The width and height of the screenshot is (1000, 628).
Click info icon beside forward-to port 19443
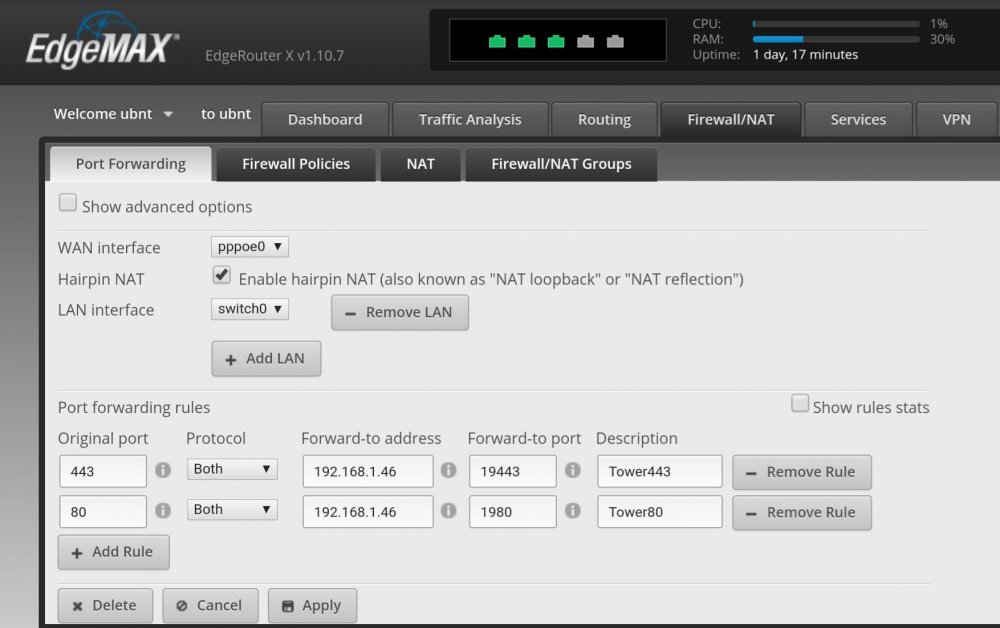coord(573,471)
